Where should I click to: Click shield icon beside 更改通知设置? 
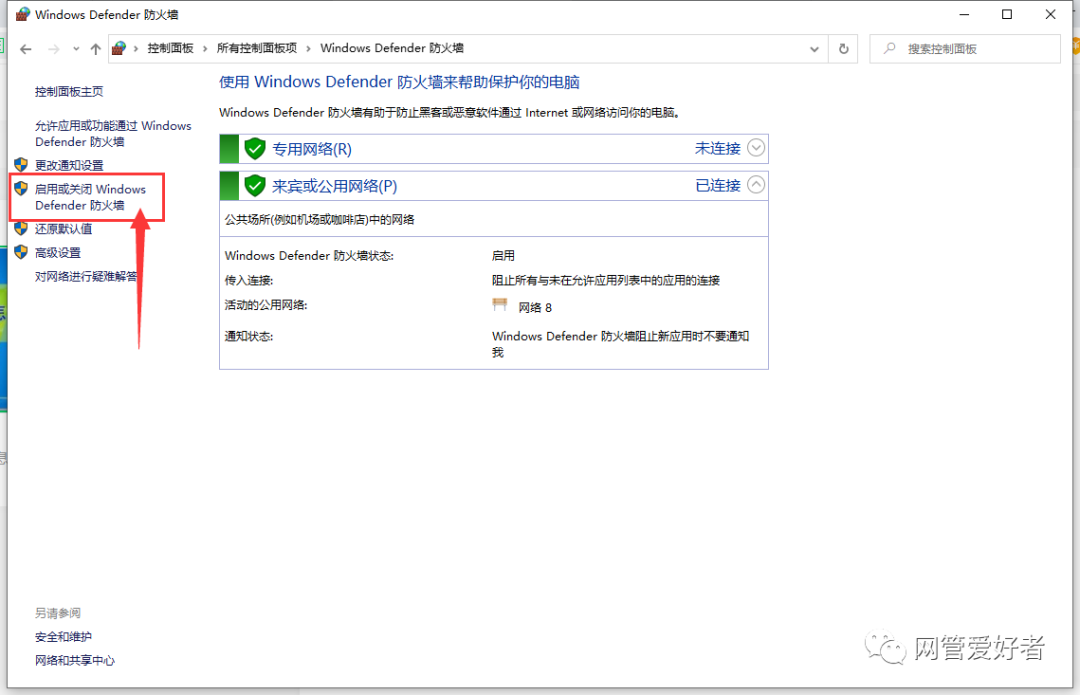click(21, 165)
